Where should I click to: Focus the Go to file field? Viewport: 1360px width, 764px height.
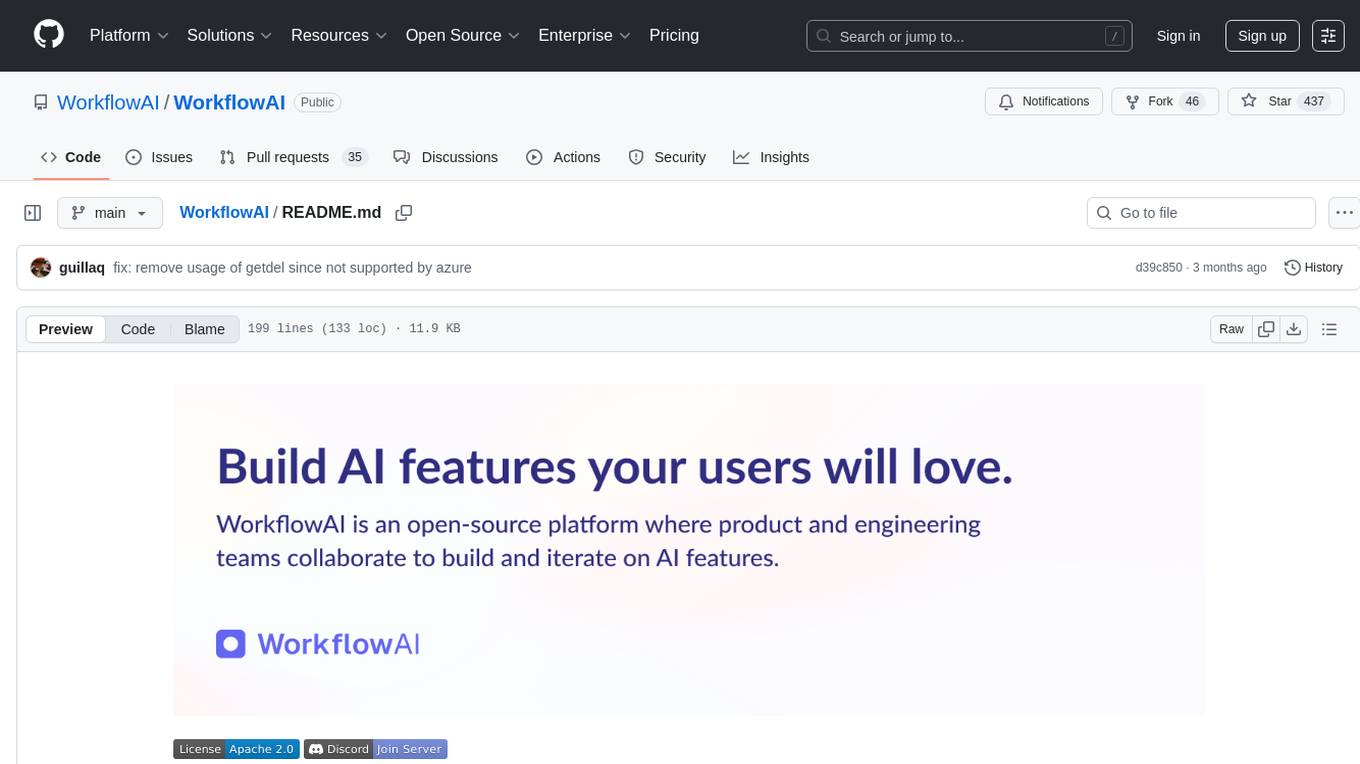(x=1201, y=213)
